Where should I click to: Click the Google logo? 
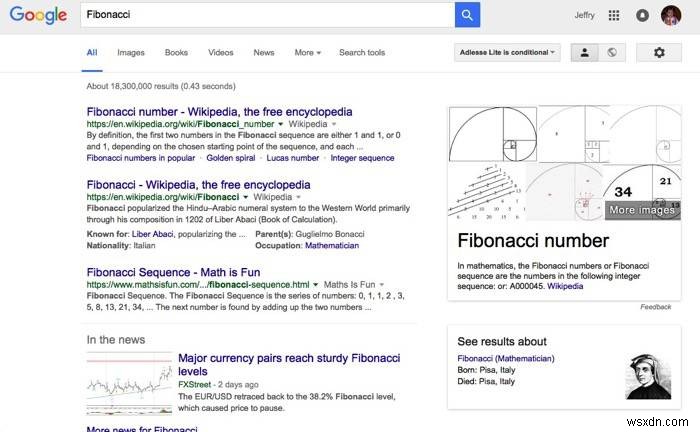coord(40,16)
